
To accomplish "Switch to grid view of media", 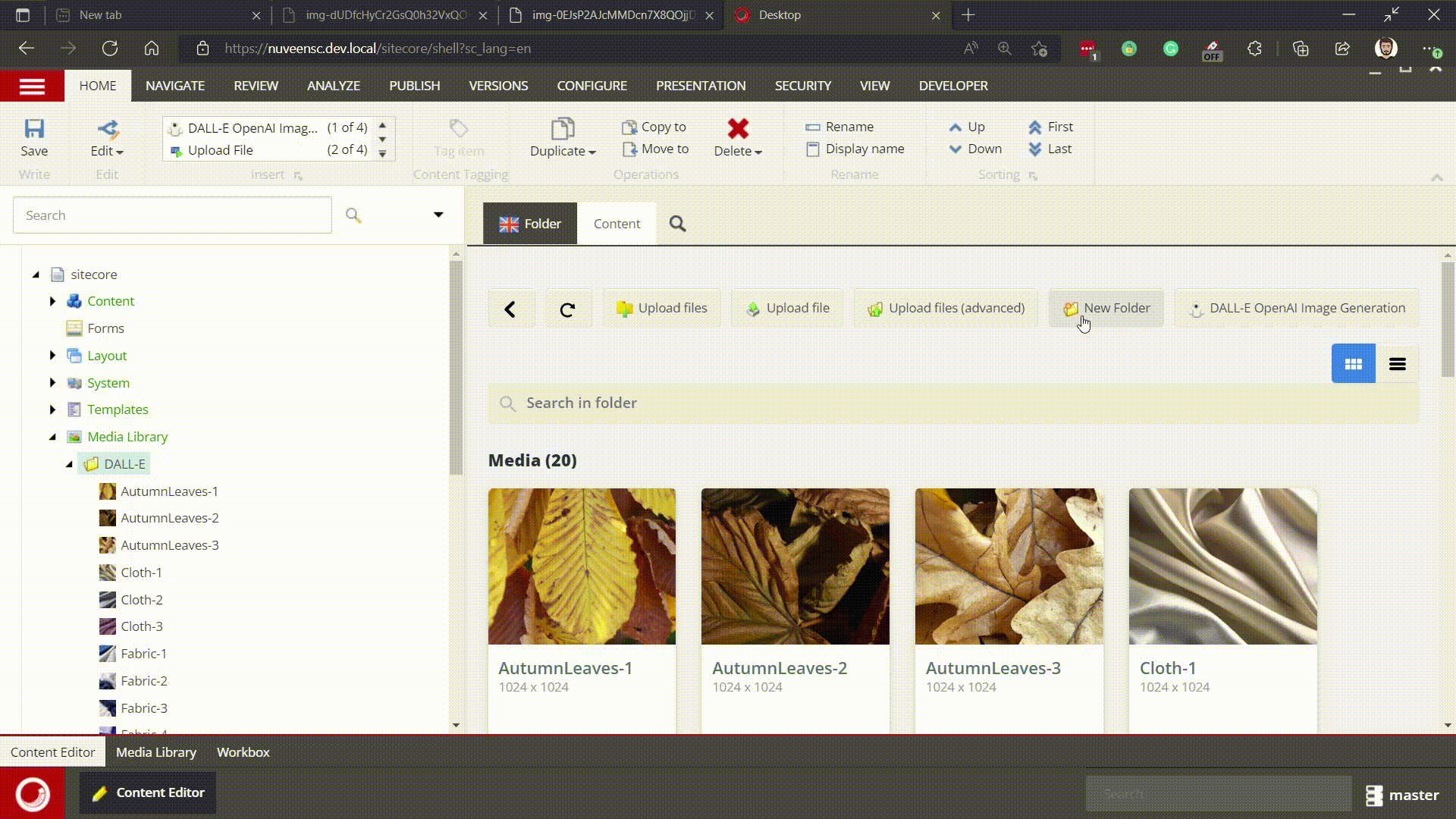I will point(1353,365).
